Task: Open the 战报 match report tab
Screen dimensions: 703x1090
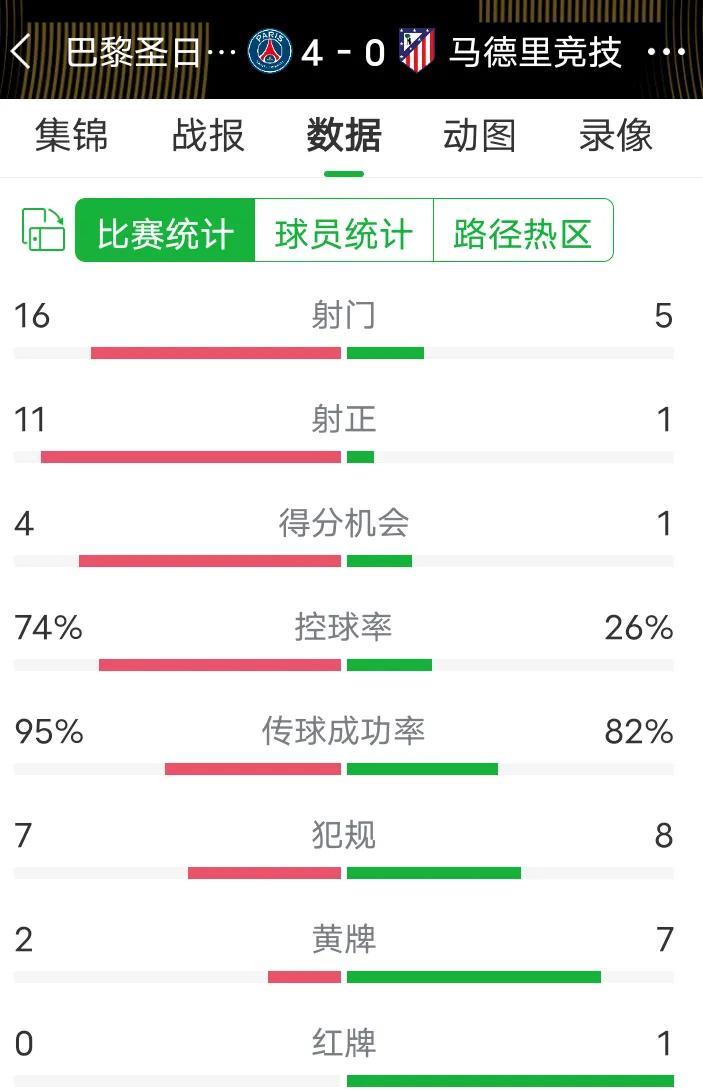Action: click(x=208, y=135)
